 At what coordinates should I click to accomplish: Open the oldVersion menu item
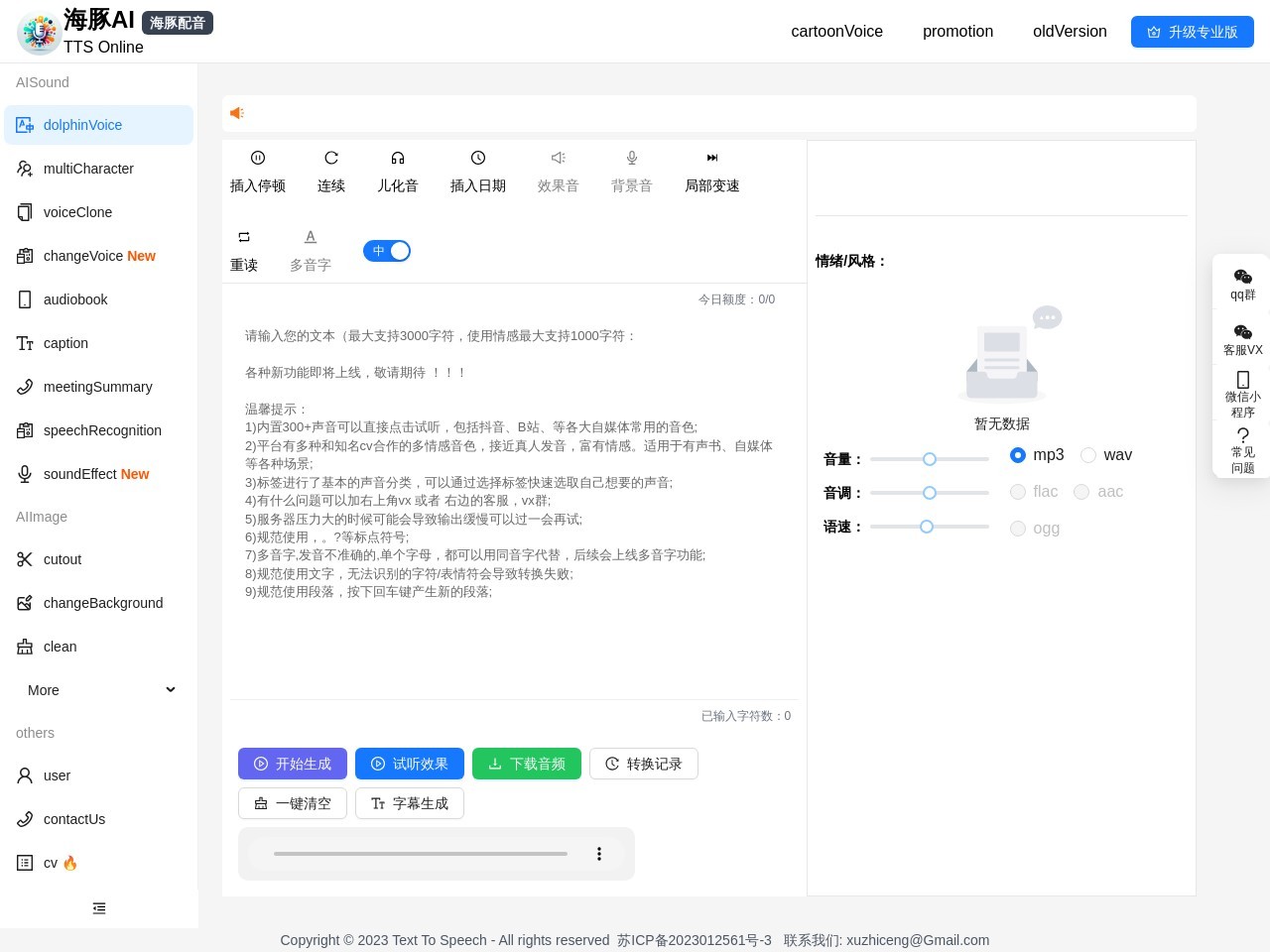1070,31
